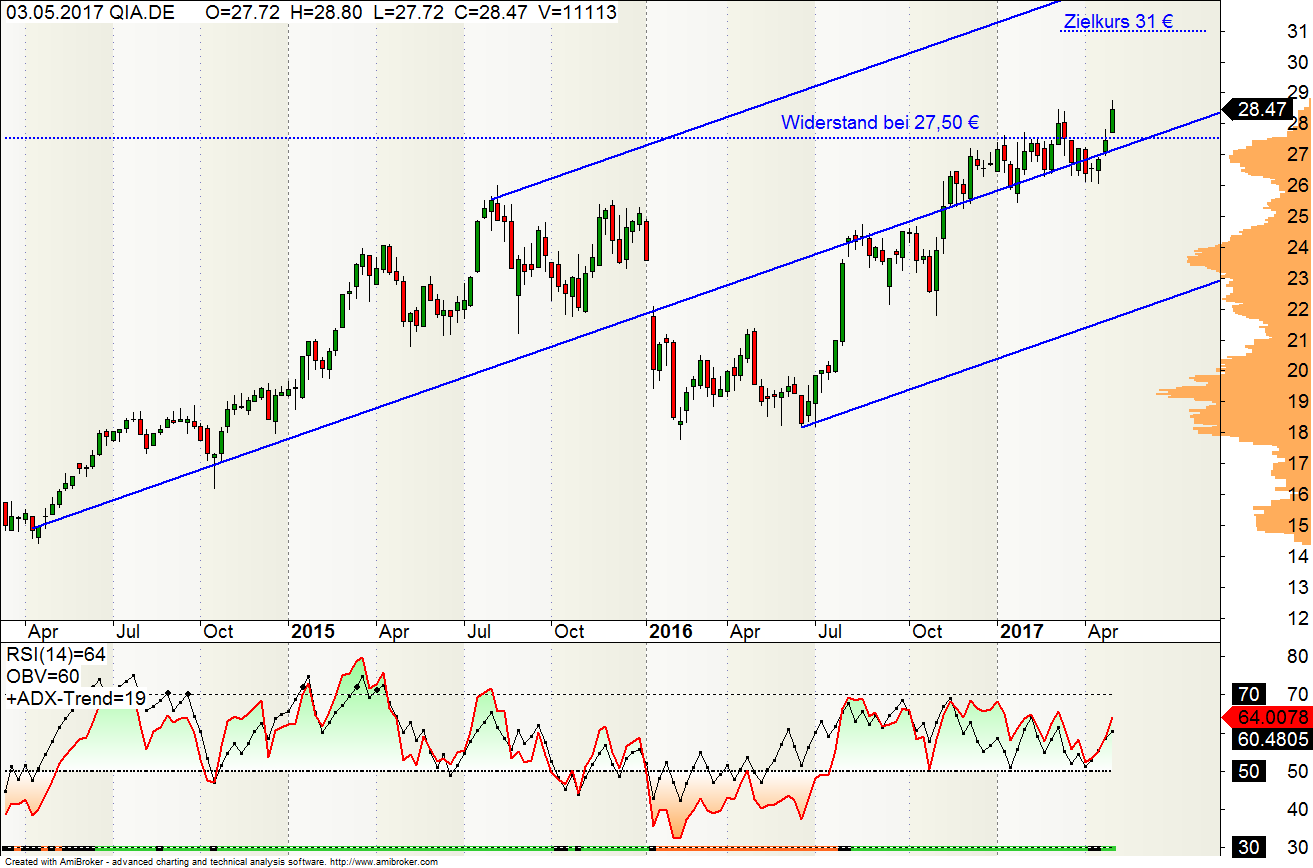Click the OBV=60 indicator label

42,677
